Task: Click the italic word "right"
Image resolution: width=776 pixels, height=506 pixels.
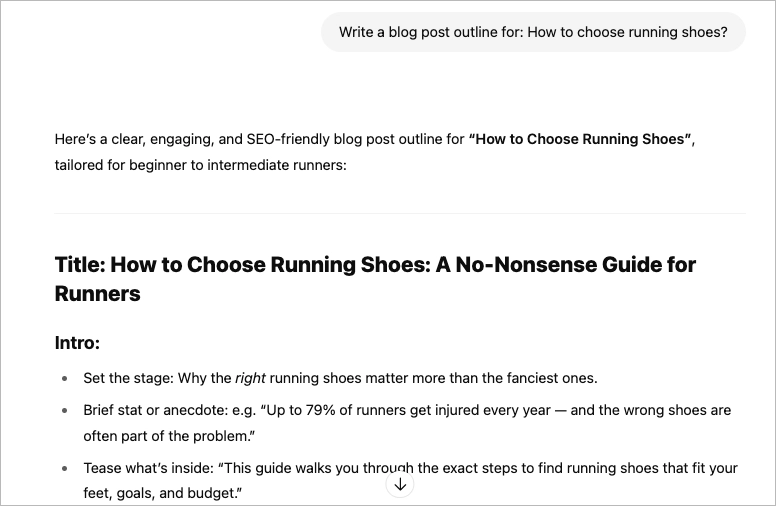Action: (x=249, y=378)
